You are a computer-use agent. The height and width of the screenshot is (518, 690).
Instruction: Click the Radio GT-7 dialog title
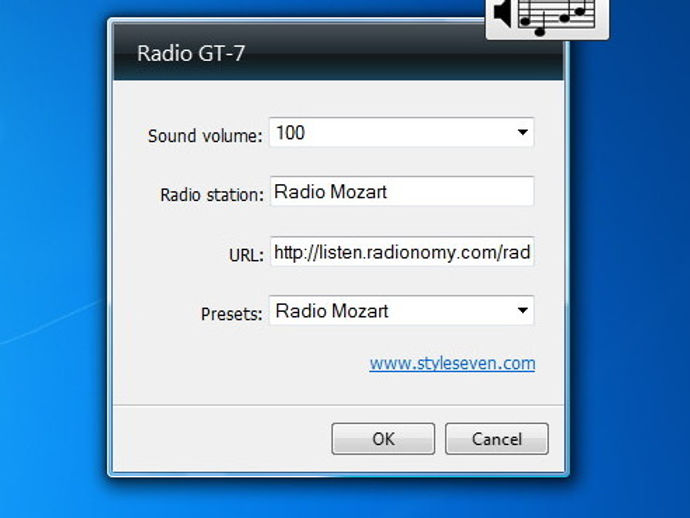coord(191,53)
